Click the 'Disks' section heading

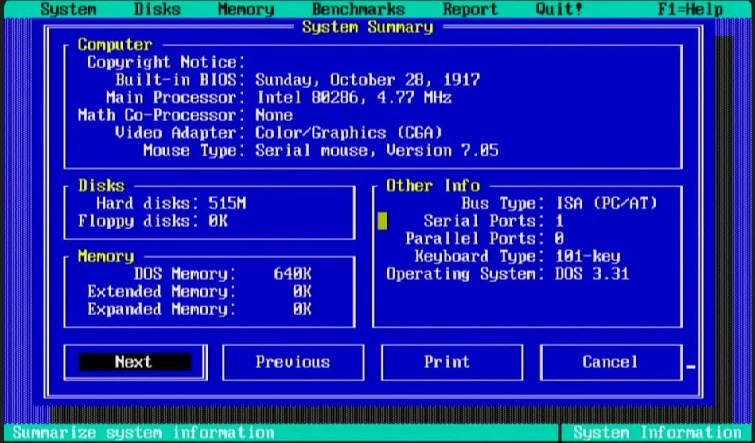click(x=101, y=186)
